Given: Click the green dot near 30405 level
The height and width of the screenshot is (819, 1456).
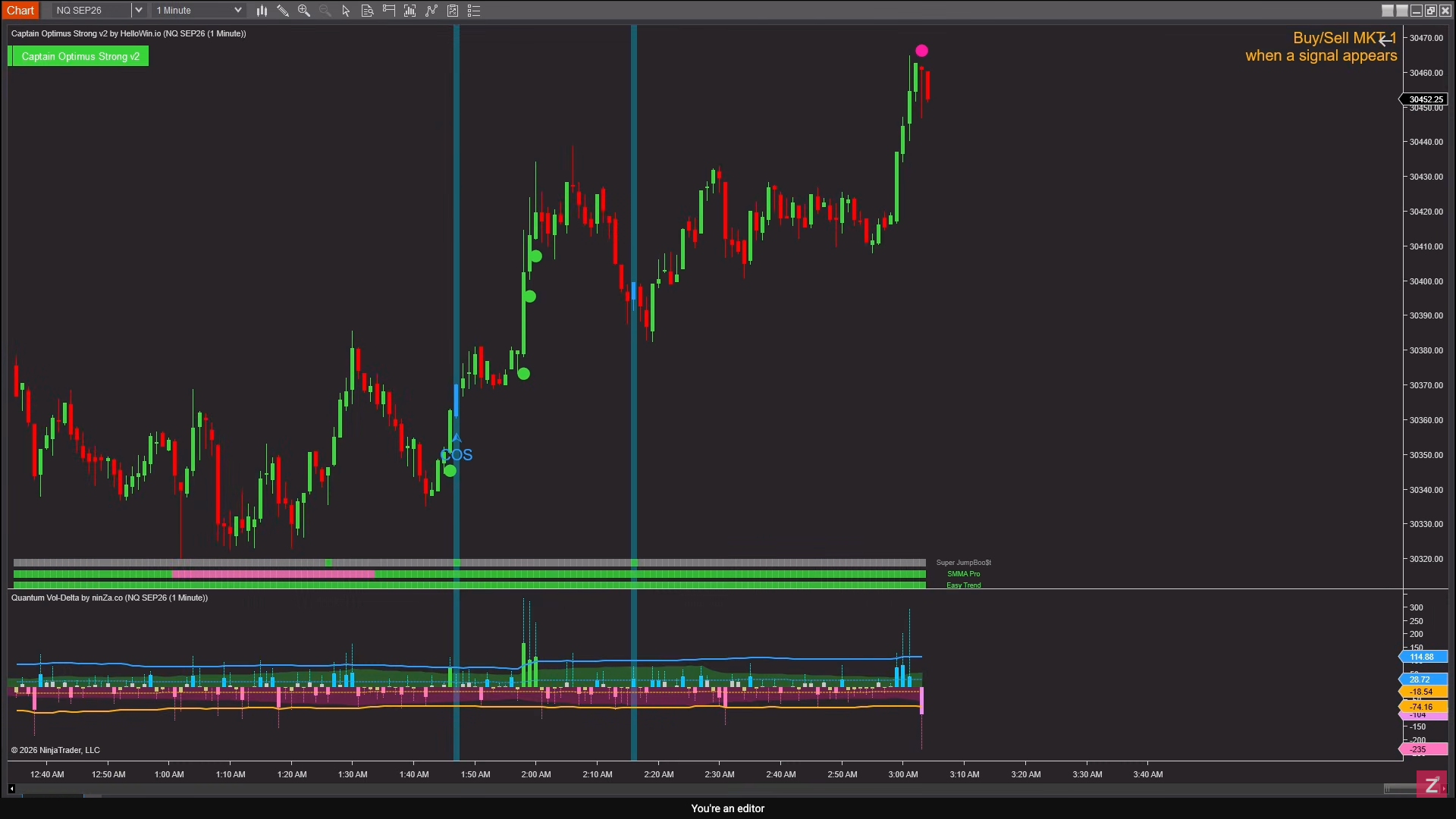Looking at the screenshot, I should (536, 256).
